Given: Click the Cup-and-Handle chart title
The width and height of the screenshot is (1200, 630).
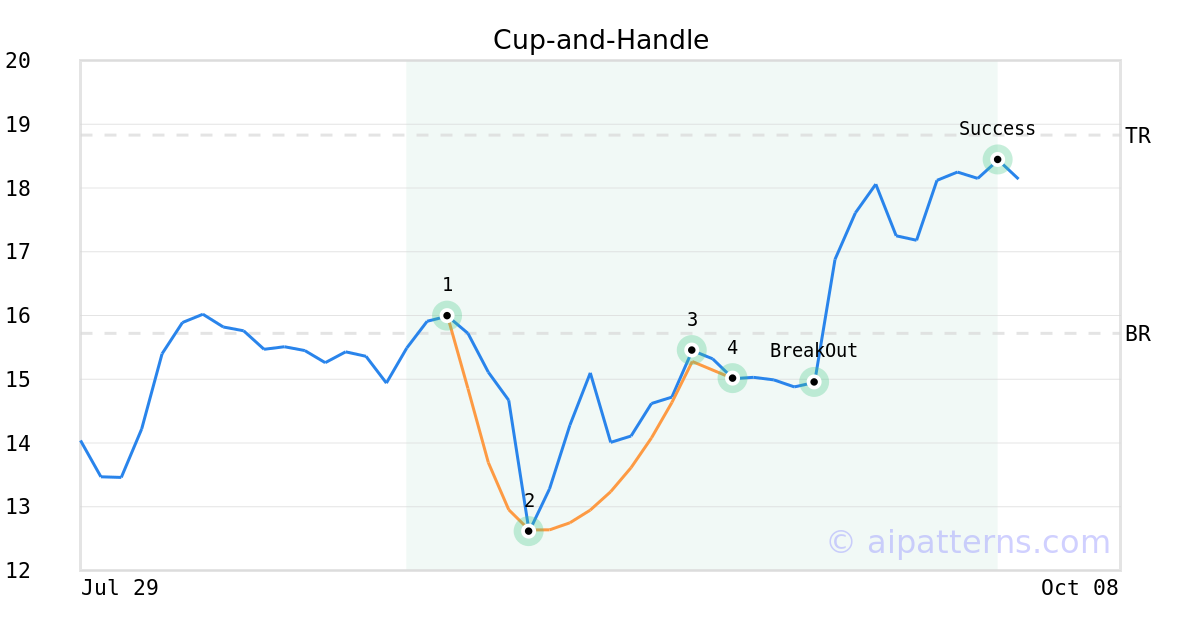Looking at the screenshot, I should pos(601,41).
